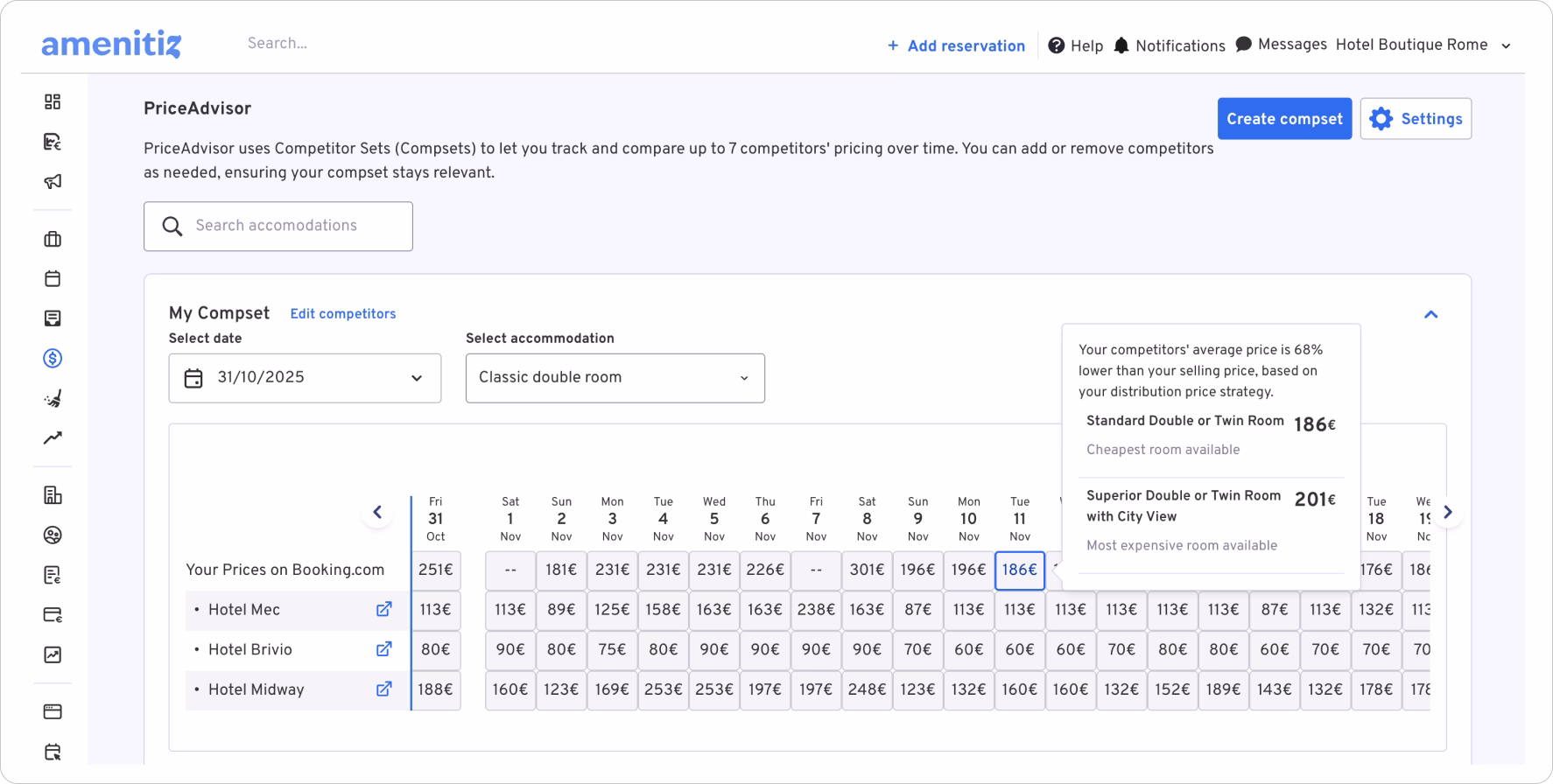Open the calendar with cursor icon in sidebar
1553x784 pixels.
point(53,752)
